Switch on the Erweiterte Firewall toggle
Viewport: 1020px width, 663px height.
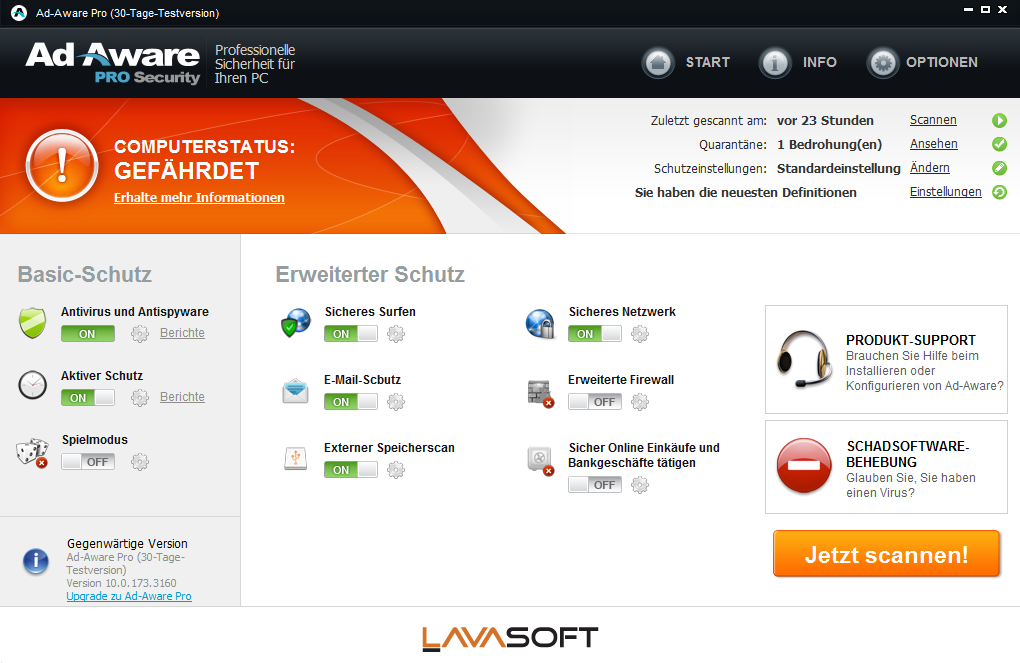[x=595, y=402]
